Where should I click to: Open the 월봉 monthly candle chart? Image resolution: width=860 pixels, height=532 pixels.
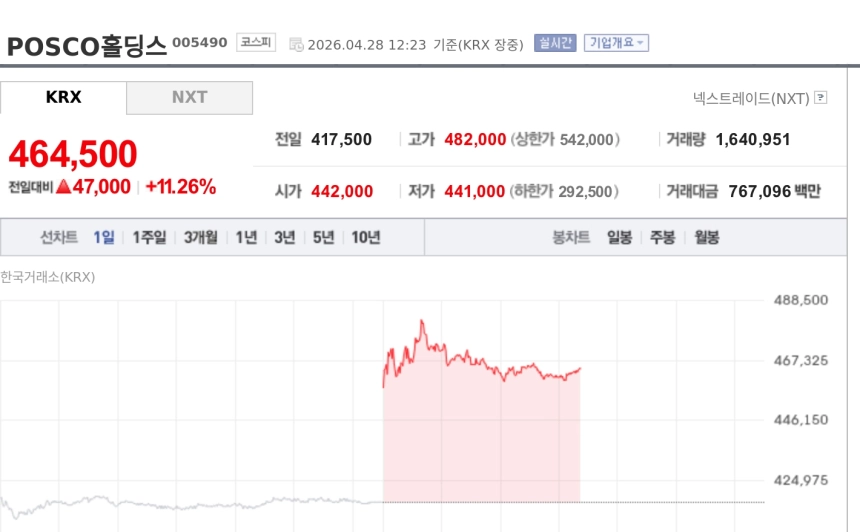(706, 238)
